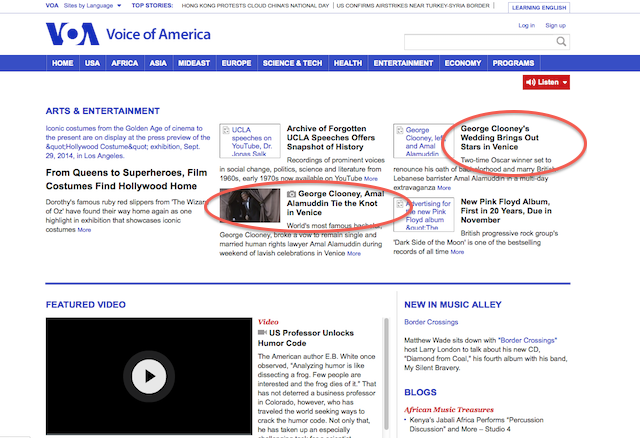This screenshot has width=640, height=438.
Task: Open Hong Kong protests top story
Action: [x=255, y=6]
